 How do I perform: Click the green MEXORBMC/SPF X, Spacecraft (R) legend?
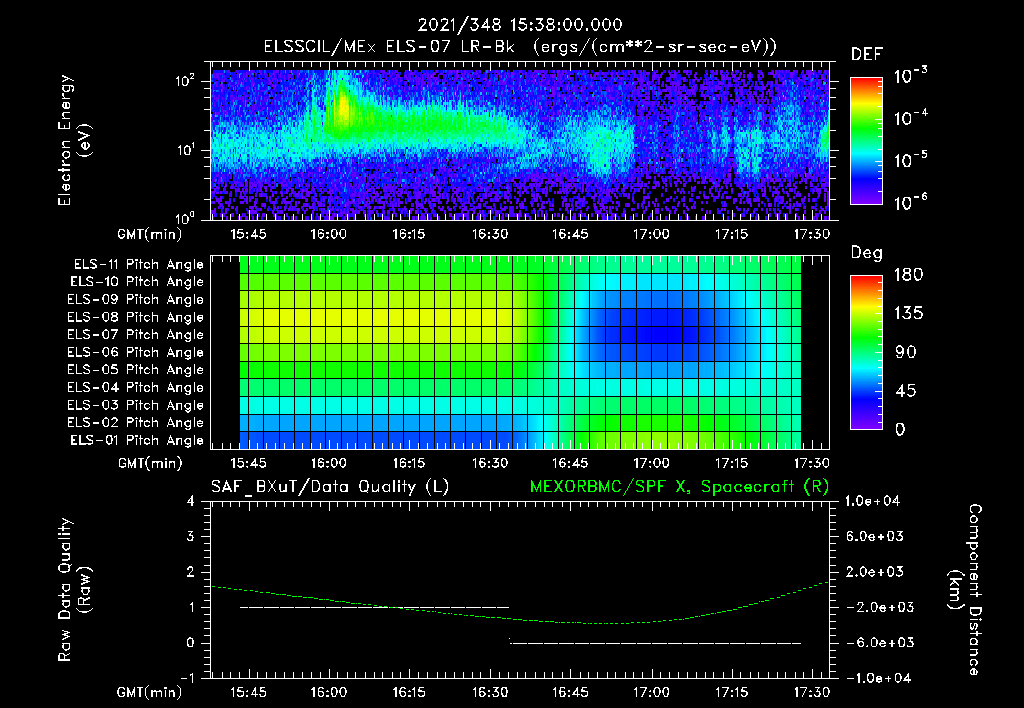(679, 487)
